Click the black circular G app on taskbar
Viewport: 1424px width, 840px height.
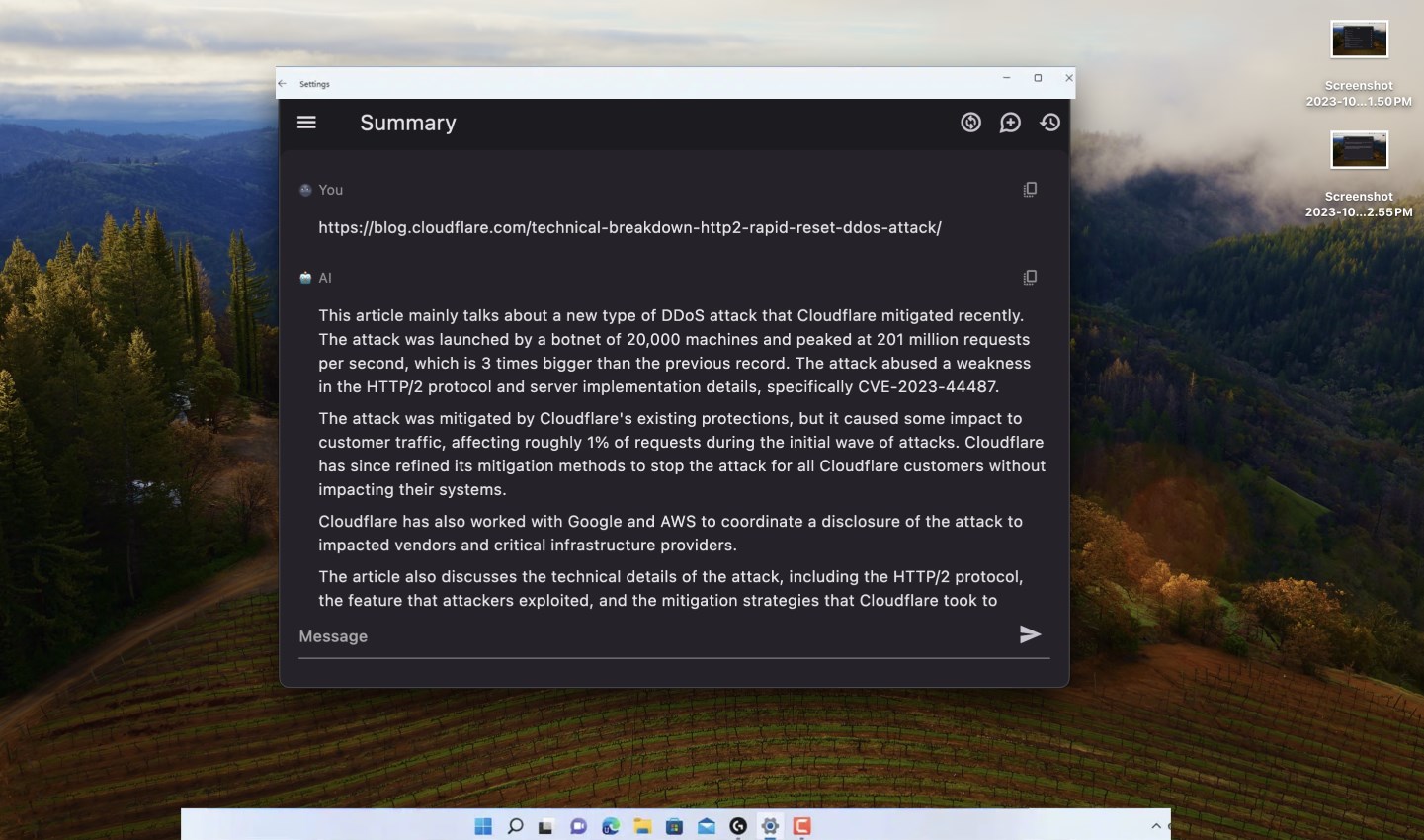click(x=738, y=826)
